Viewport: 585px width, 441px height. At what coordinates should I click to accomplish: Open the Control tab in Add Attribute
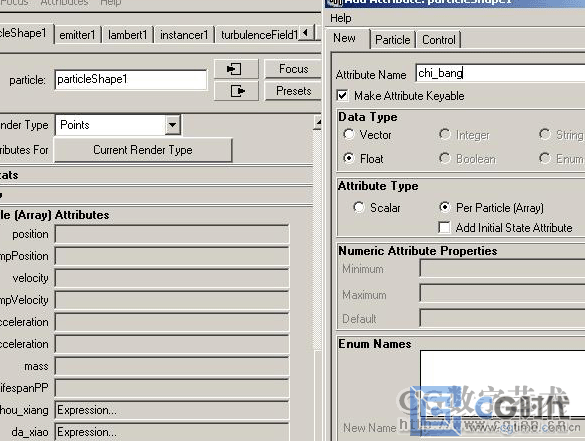[x=439, y=40]
